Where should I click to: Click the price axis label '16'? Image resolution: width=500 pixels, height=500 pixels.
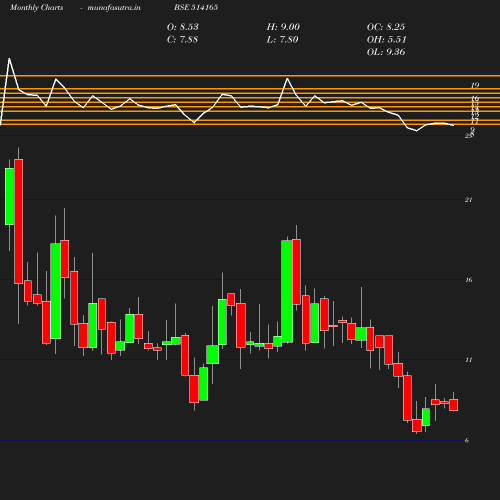(468, 280)
